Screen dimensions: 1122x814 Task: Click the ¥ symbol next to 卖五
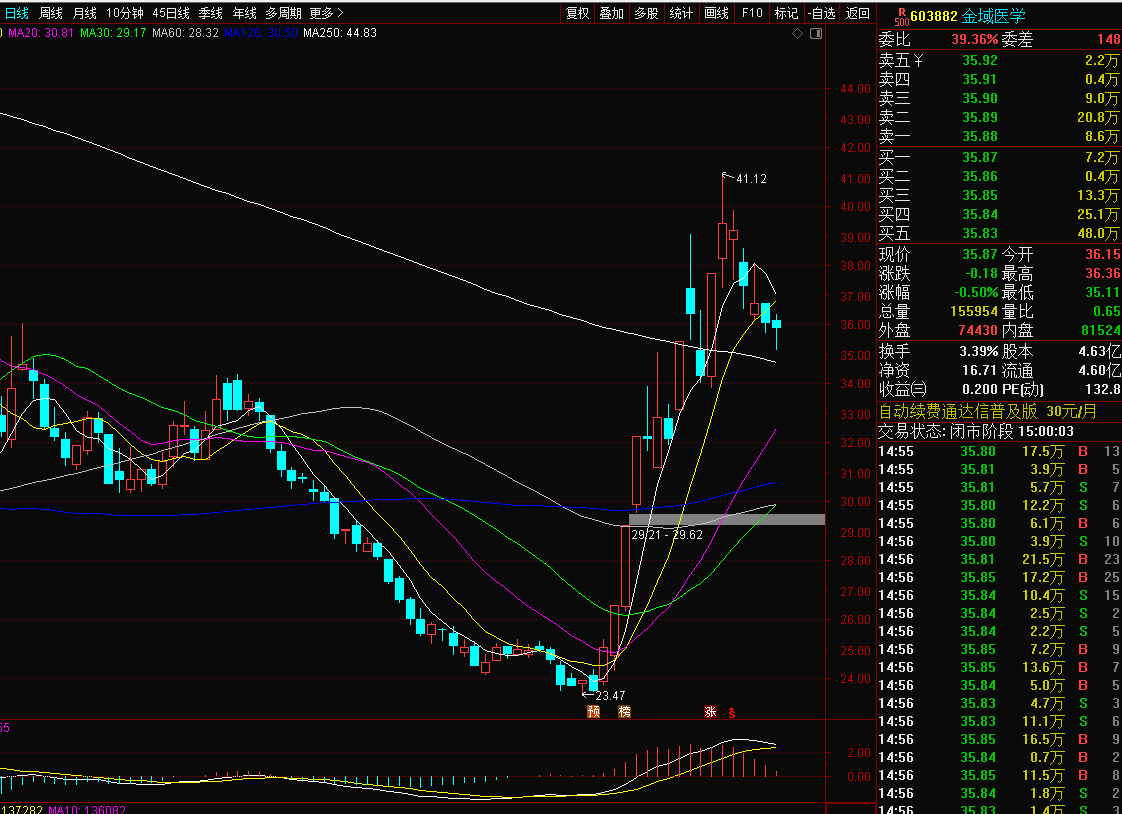pyautogui.click(x=918, y=61)
